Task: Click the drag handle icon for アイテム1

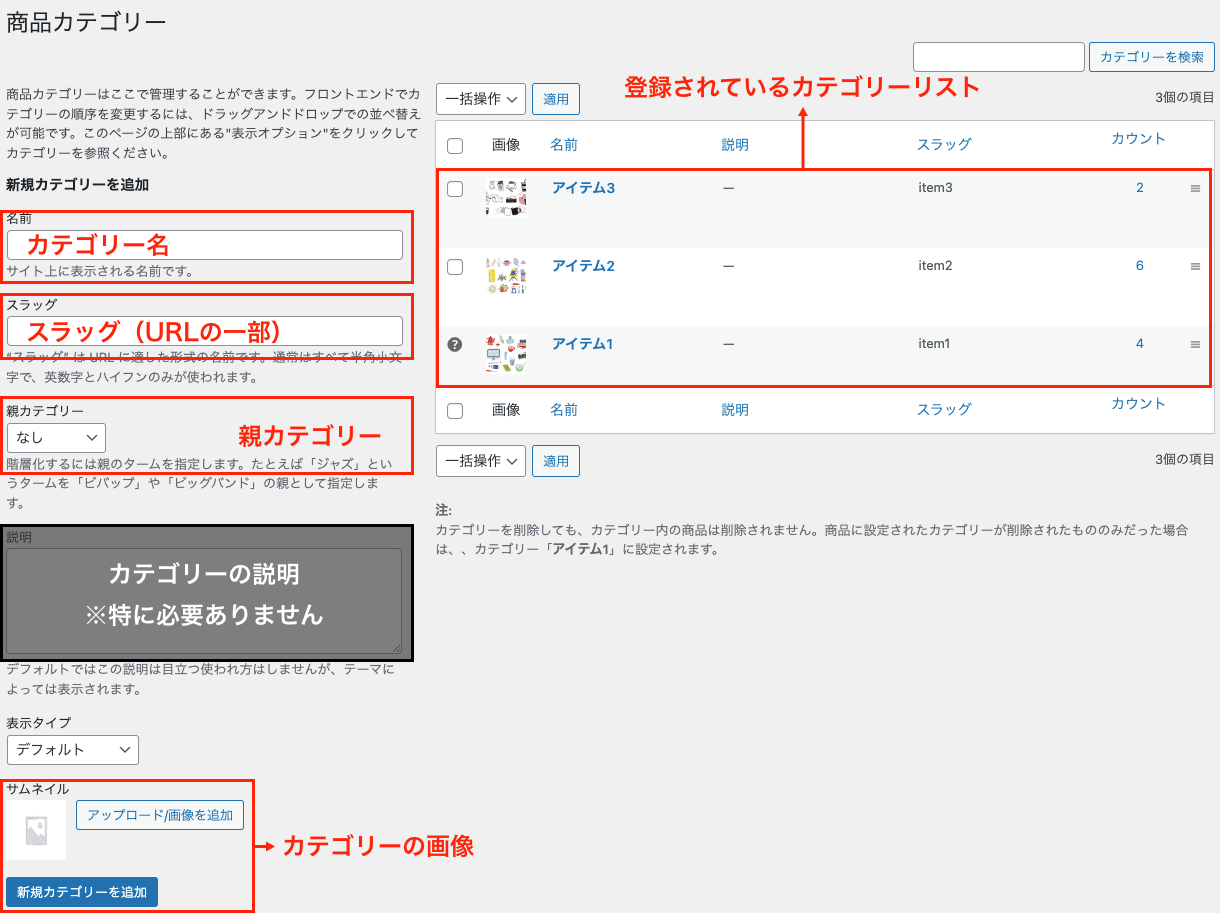Action: 1195,344
